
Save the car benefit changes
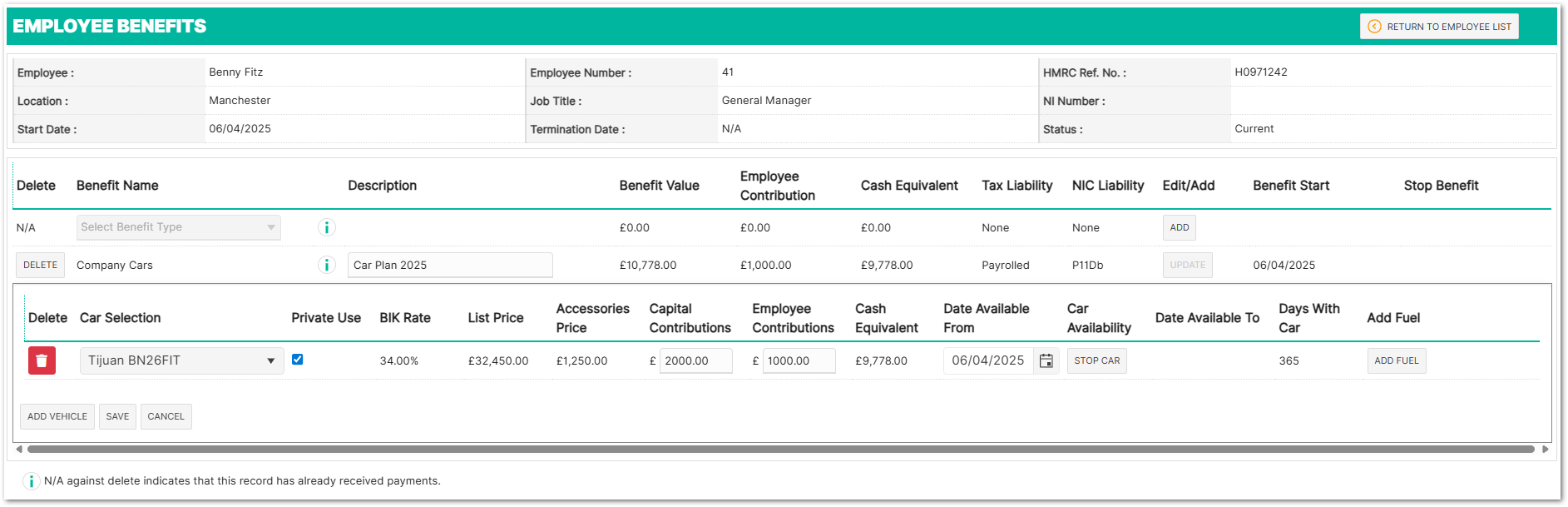click(x=117, y=416)
